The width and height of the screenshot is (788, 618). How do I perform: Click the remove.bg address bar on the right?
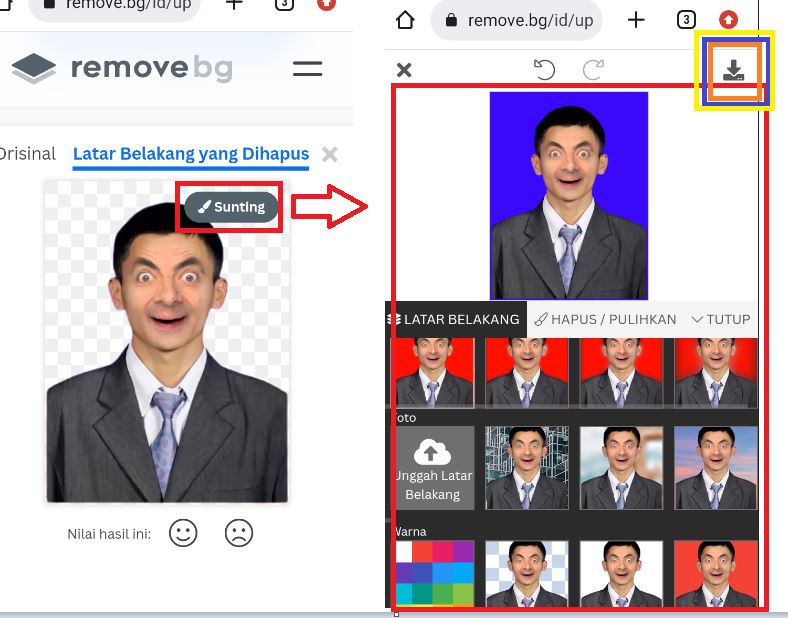point(517,21)
